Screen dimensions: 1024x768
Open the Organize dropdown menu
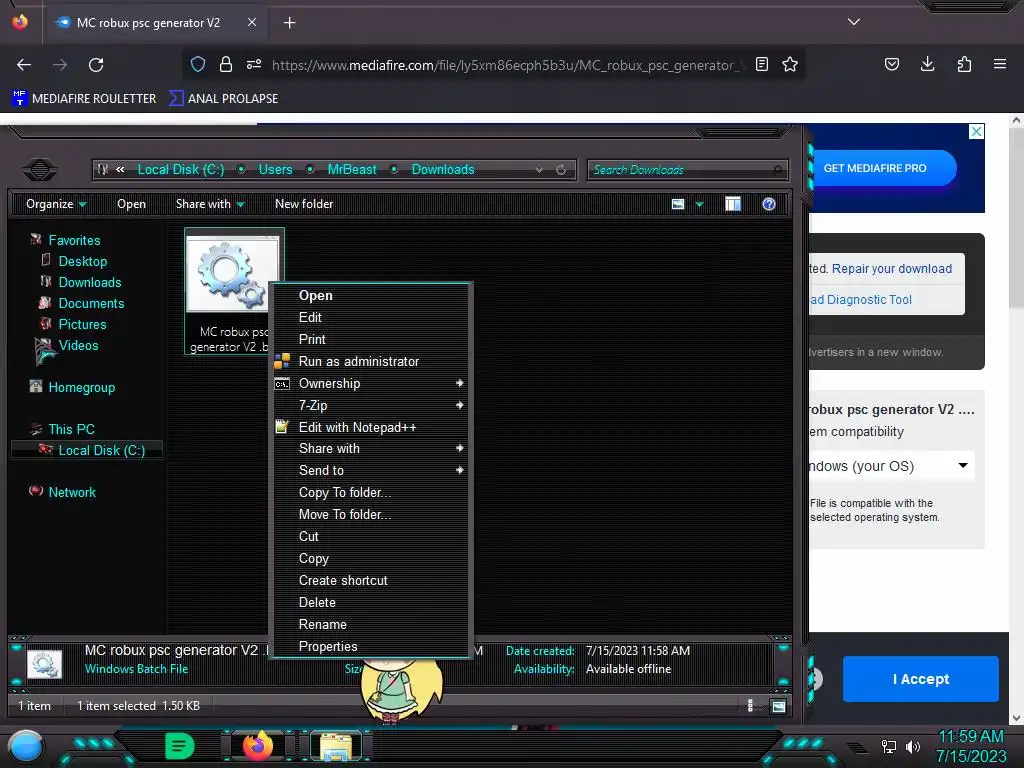click(x=56, y=204)
